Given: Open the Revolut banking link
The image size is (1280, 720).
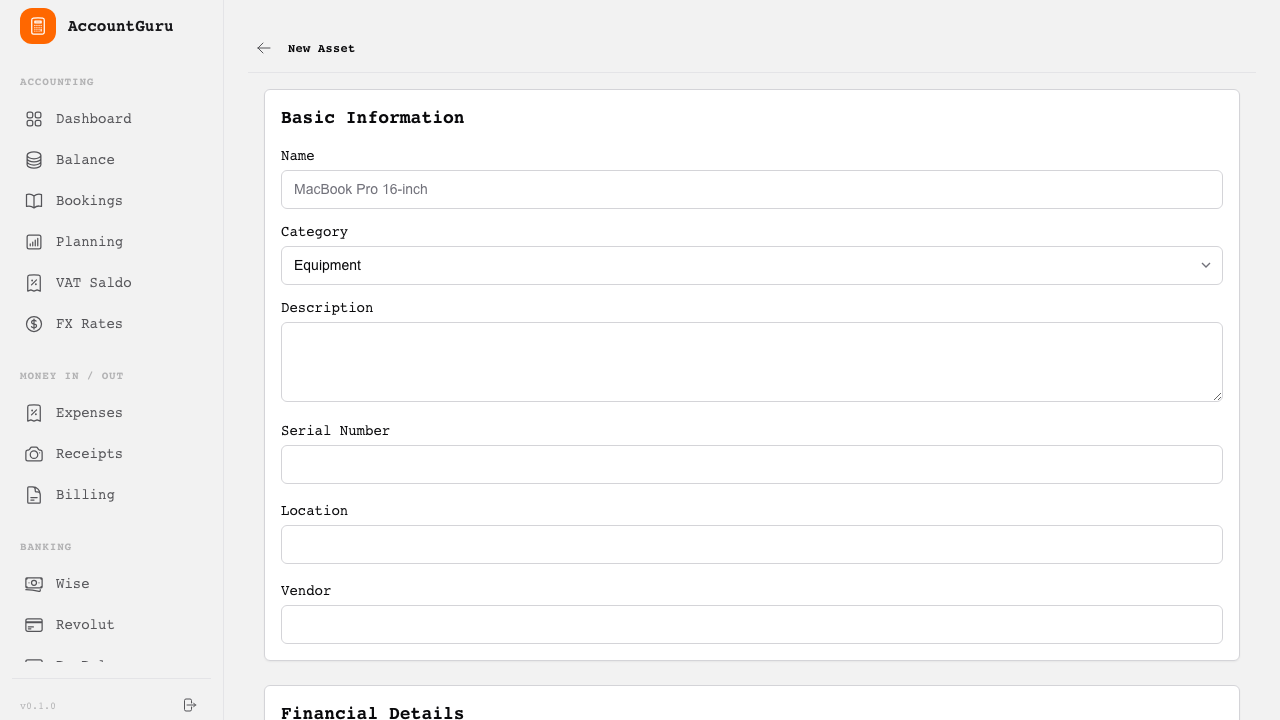Looking at the screenshot, I should (x=85, y=625).
